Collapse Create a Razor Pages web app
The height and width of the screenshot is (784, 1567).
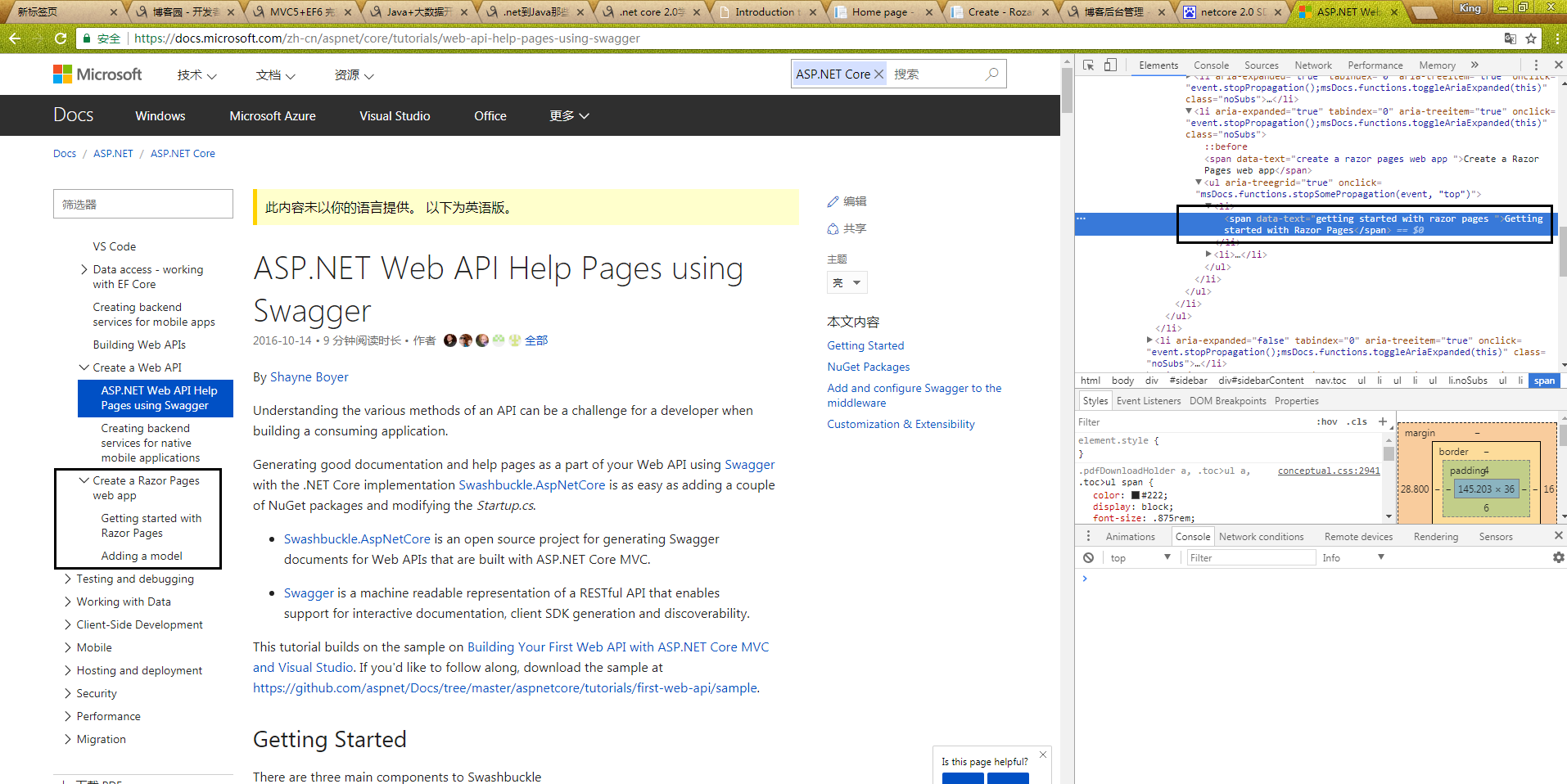click(x=84, y=480)
